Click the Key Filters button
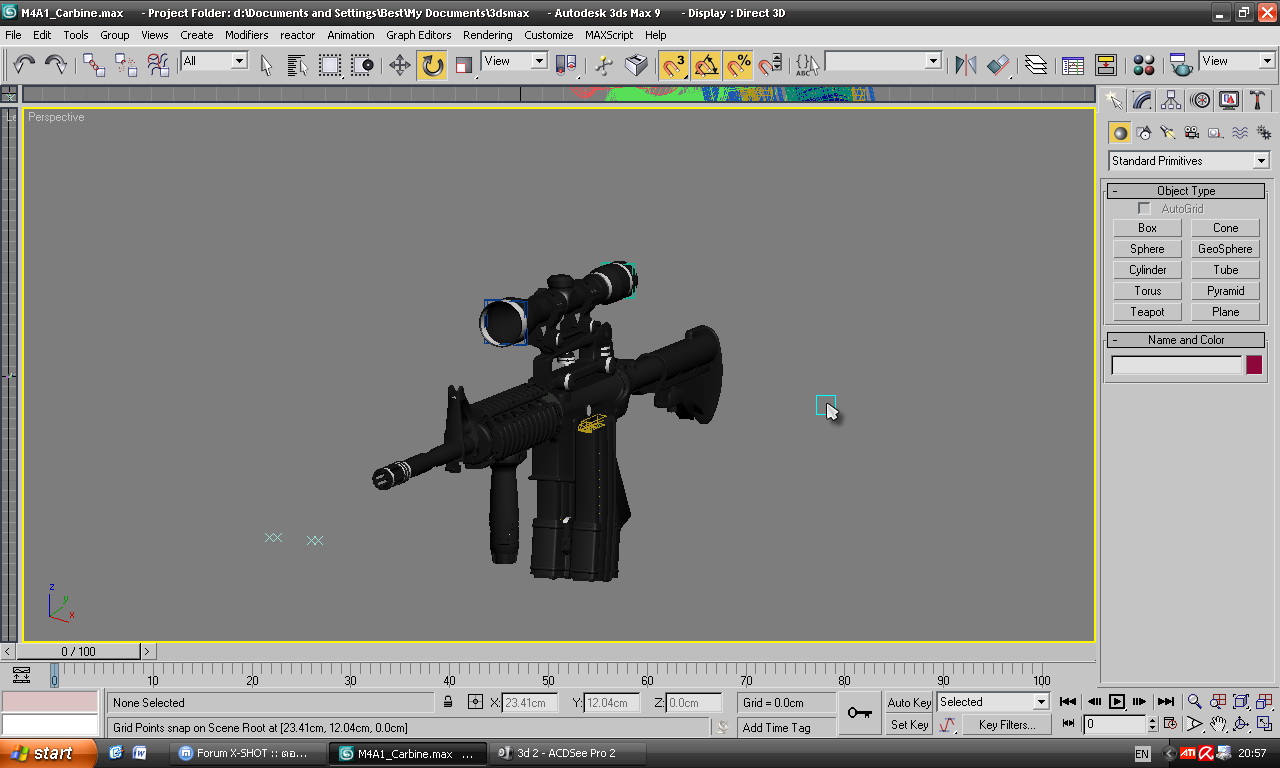Image resolution: width=1280 pixels, height=768 pixels. click(1006, 725)
